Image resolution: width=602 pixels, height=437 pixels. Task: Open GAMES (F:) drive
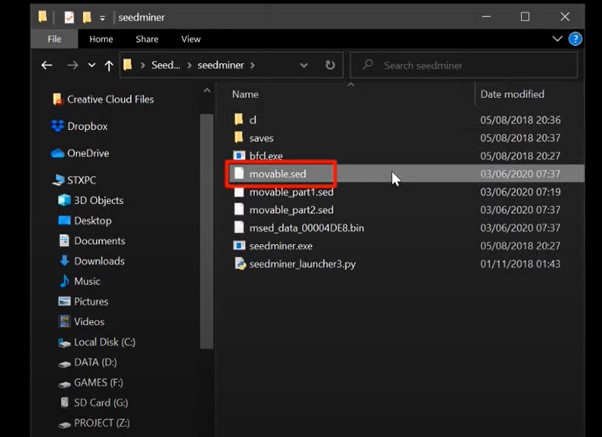pyautogui.click(x=98, y=382)
